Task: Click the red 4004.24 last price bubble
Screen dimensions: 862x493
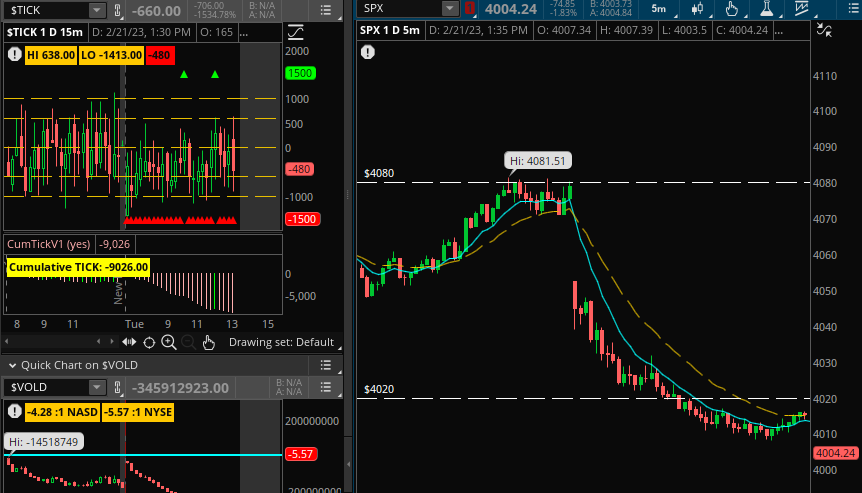Action: (x=836, y=453)
